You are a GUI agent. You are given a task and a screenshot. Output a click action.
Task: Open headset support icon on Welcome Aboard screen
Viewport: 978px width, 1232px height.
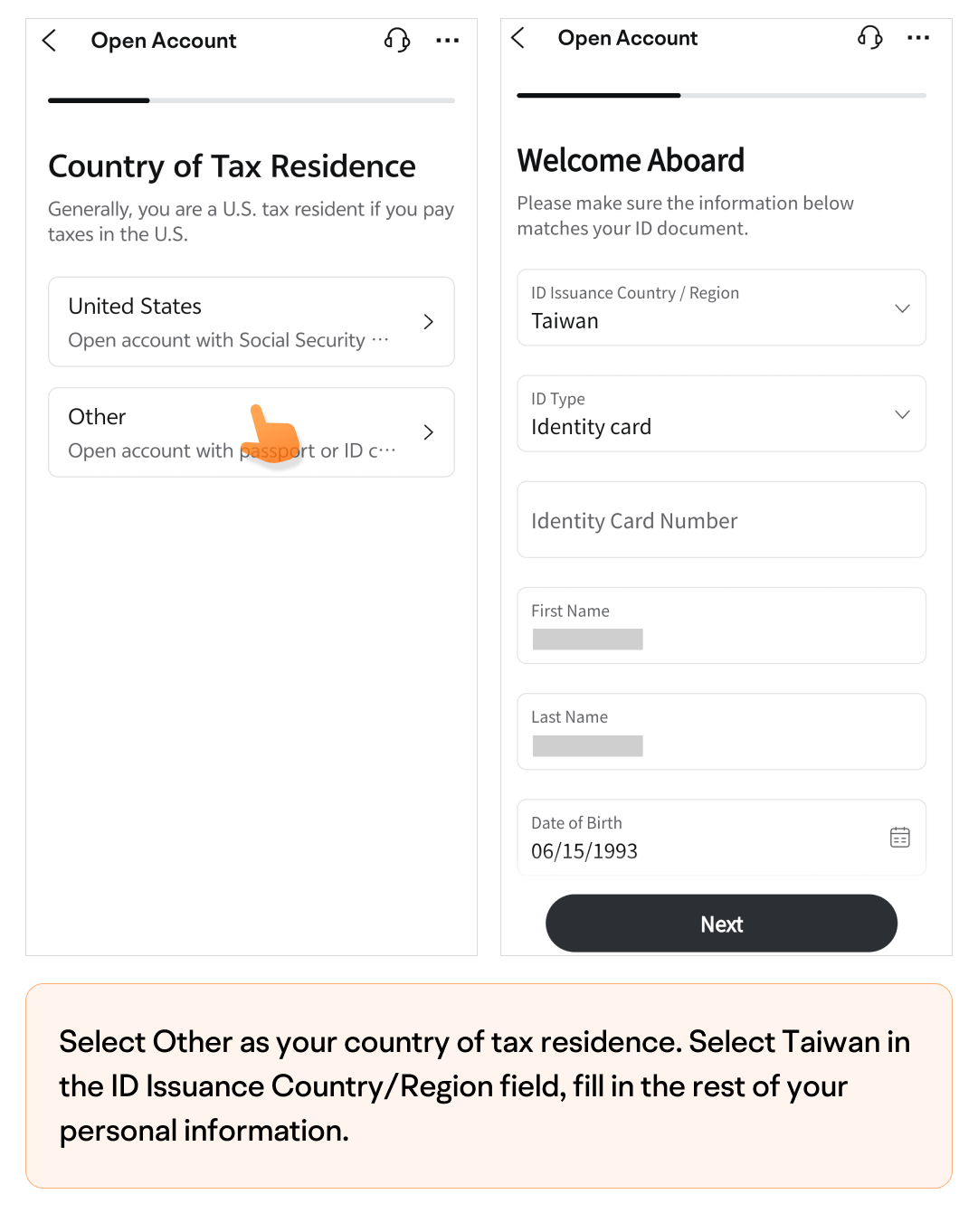(870, 37)
